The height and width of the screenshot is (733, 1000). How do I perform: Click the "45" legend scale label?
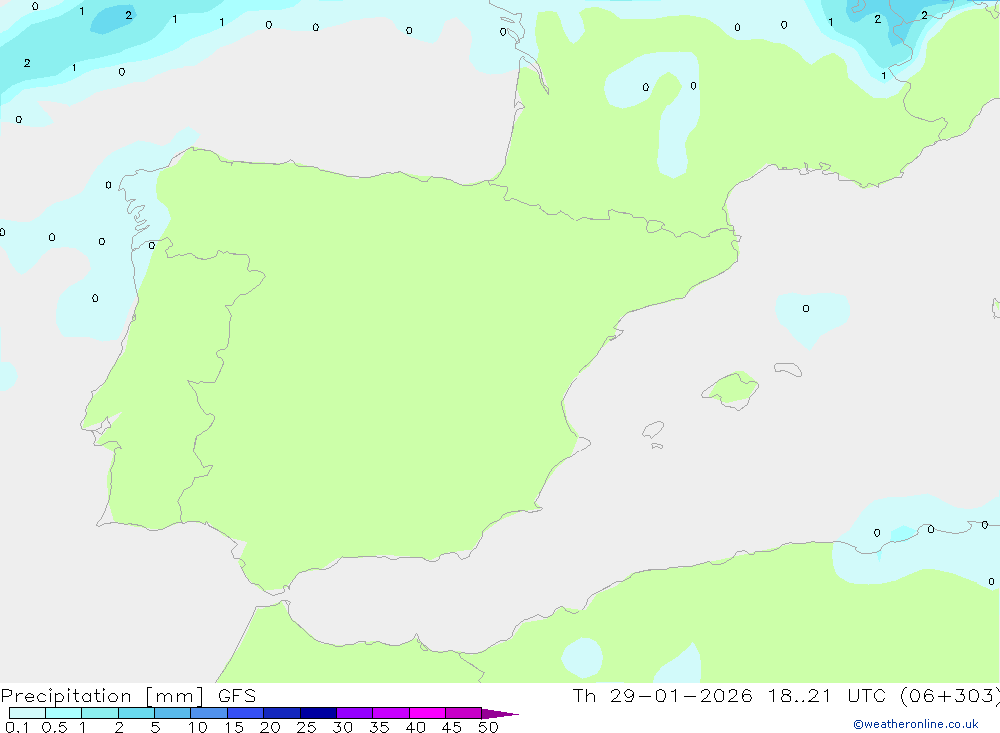(x=452, y=727)
